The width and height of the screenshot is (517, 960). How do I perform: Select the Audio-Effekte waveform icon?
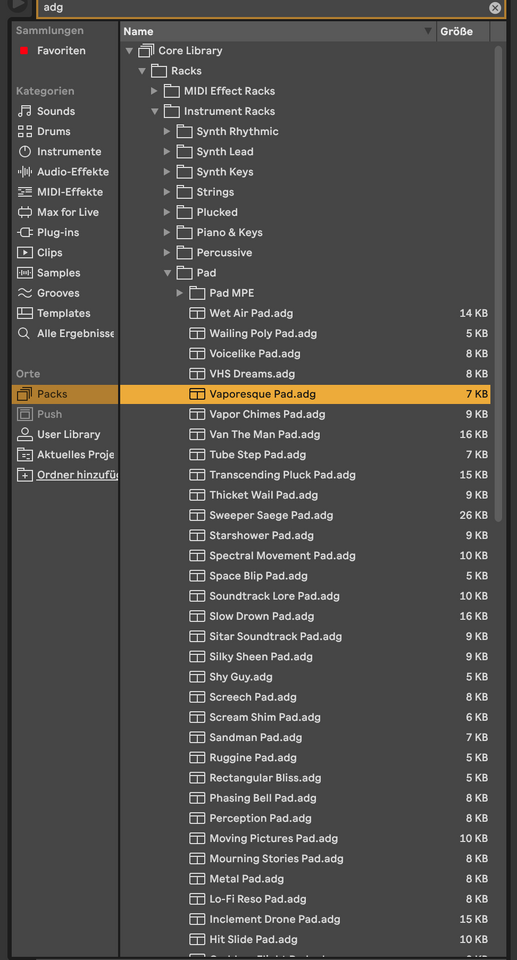coord(25,171)
